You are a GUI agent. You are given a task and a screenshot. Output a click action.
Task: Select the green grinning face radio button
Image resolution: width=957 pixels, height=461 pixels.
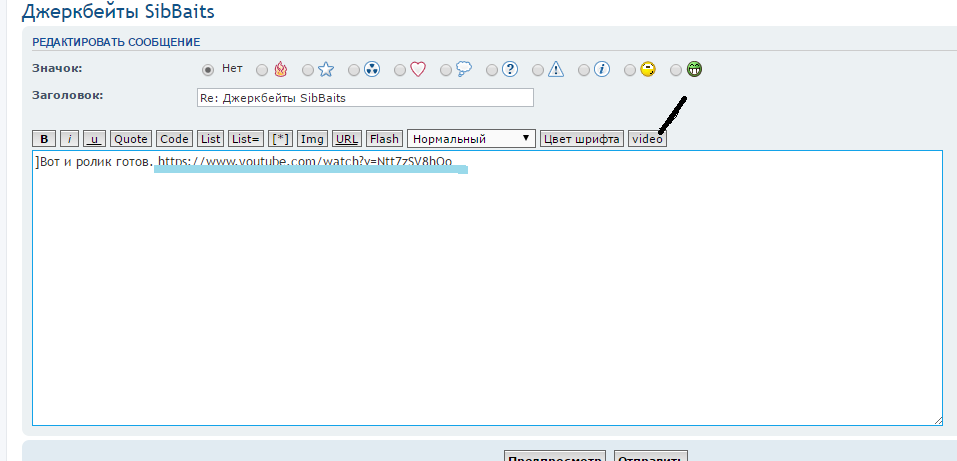(676, 70)
